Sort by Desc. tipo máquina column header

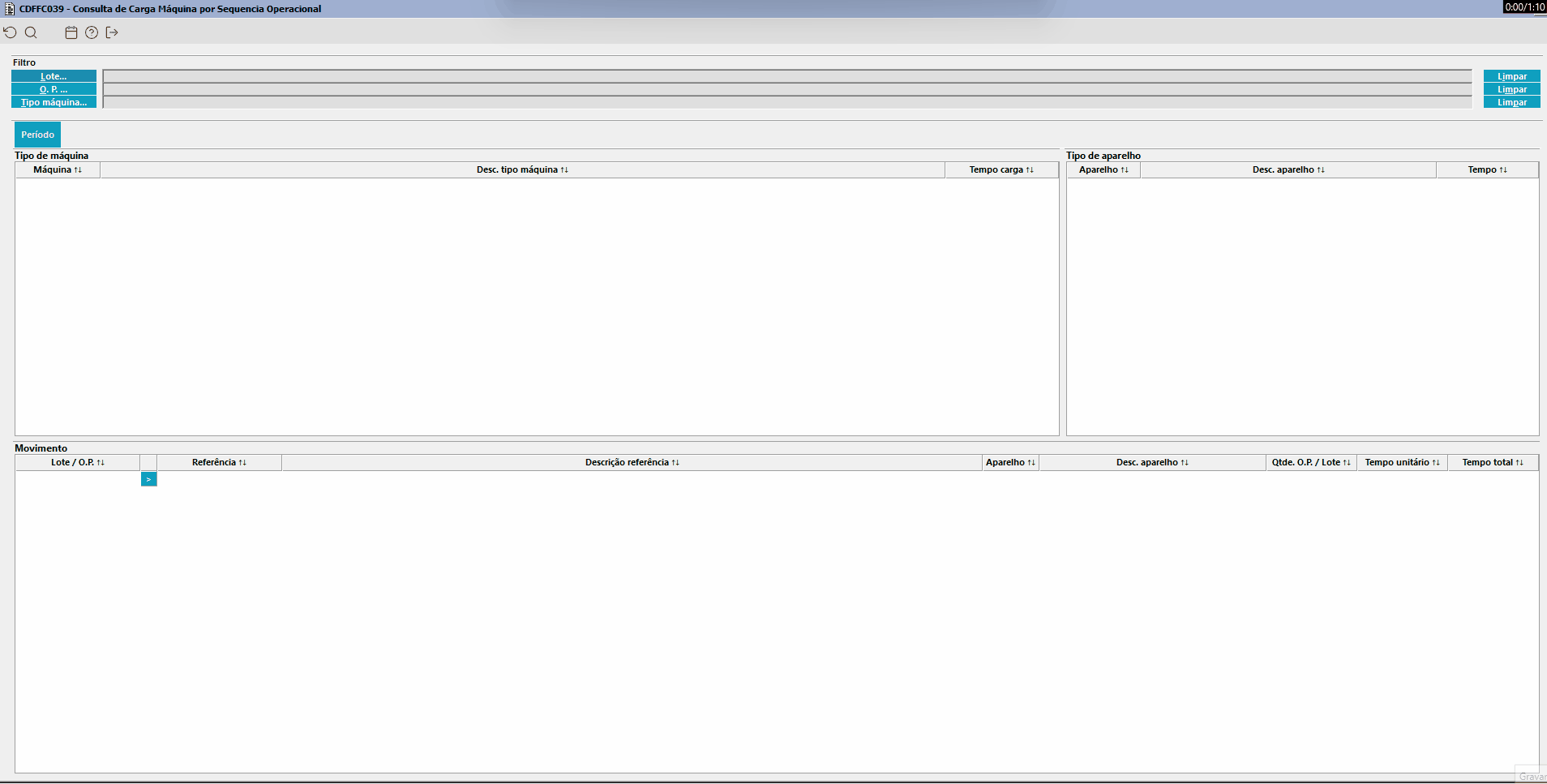(x=522, y=169)
